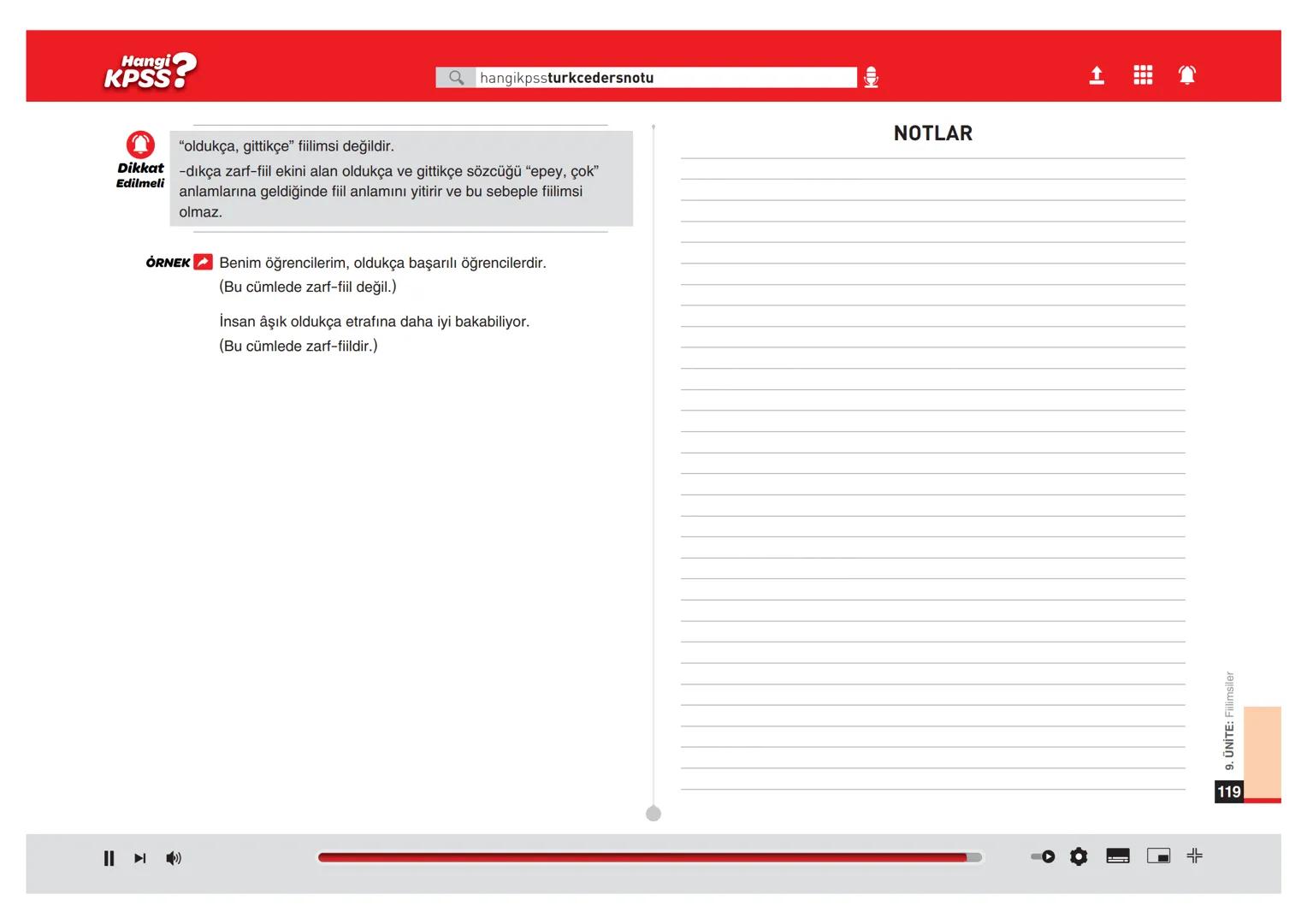1307x924 pixels.
Task: Mute the volume speaker icon
Action: tap(174, 858)
